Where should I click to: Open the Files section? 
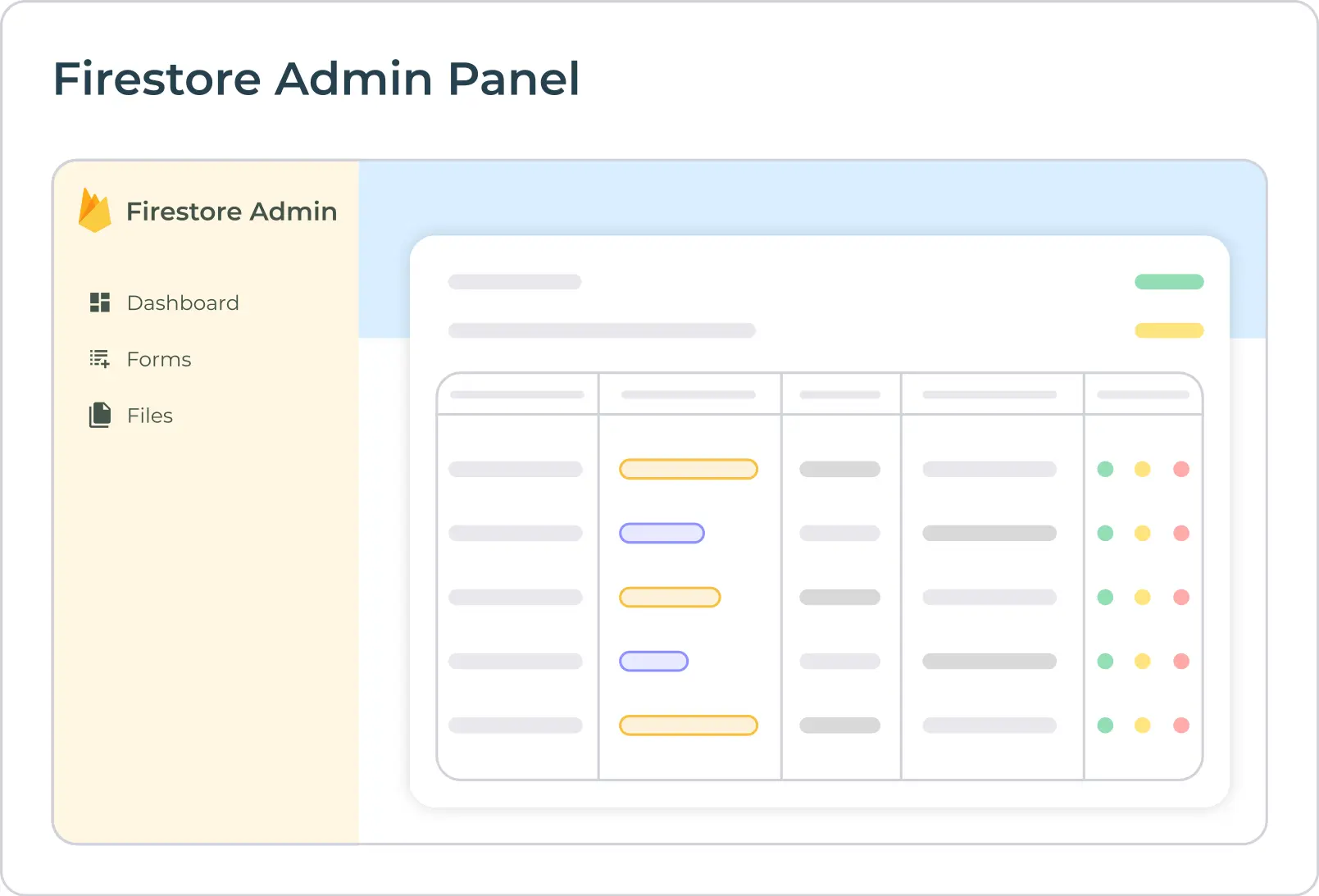coord(149,415)
